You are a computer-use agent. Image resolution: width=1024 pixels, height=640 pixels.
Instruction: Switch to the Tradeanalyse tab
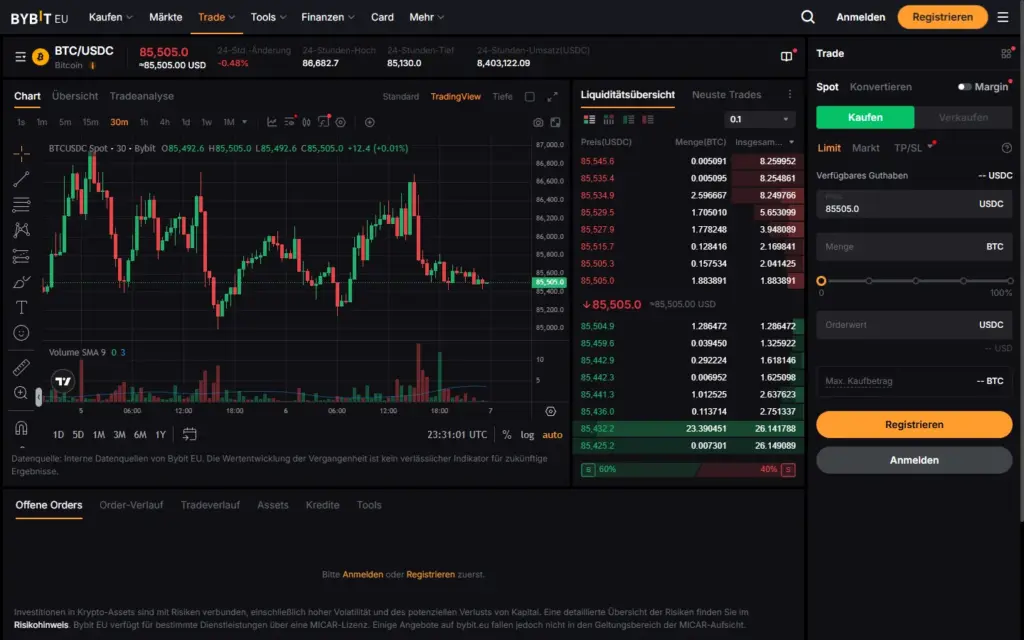[142, 96]
